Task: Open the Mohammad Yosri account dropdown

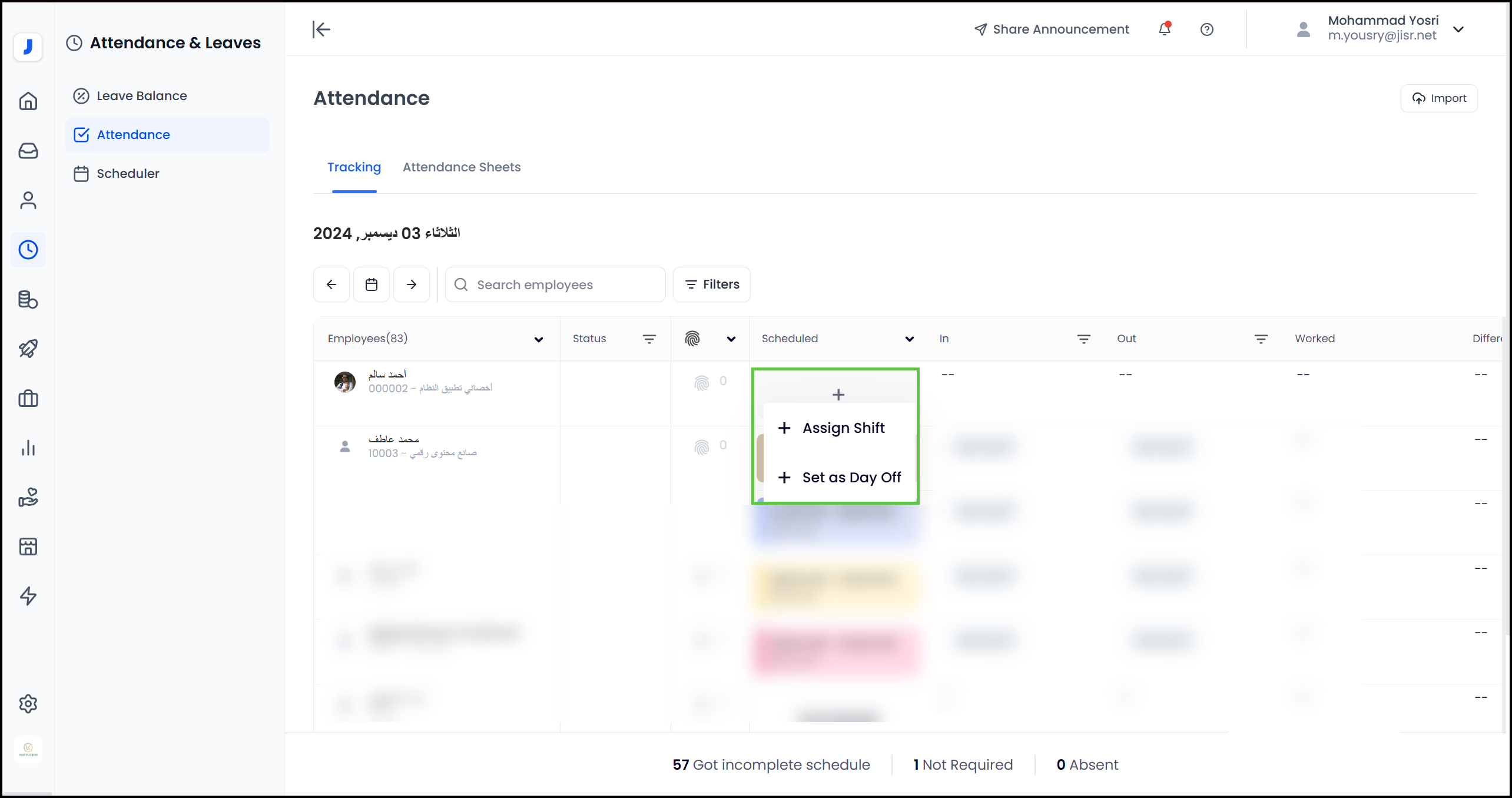Action: pyautogui.click(x=1458, y=29)
